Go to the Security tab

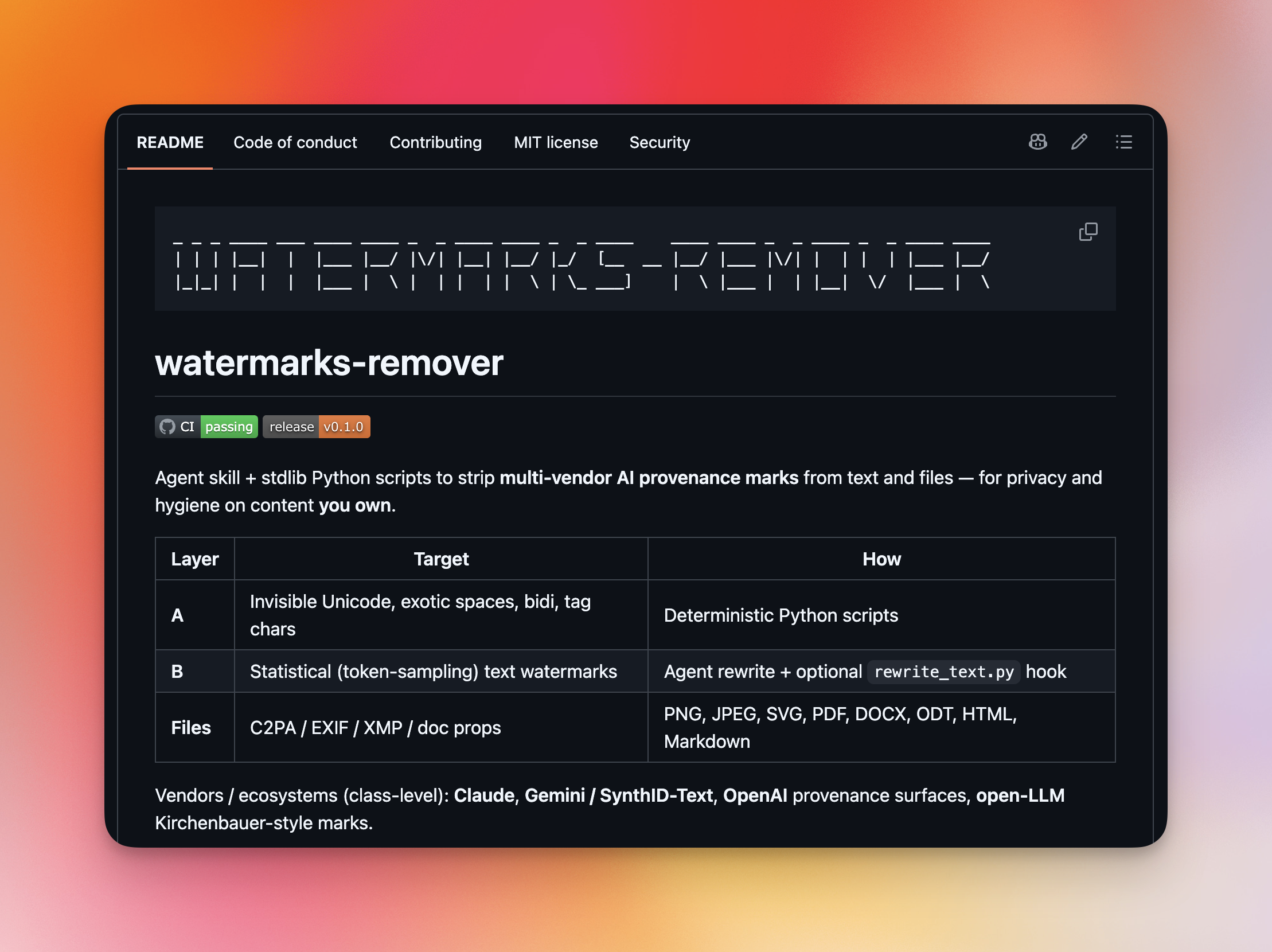[660, 143]
